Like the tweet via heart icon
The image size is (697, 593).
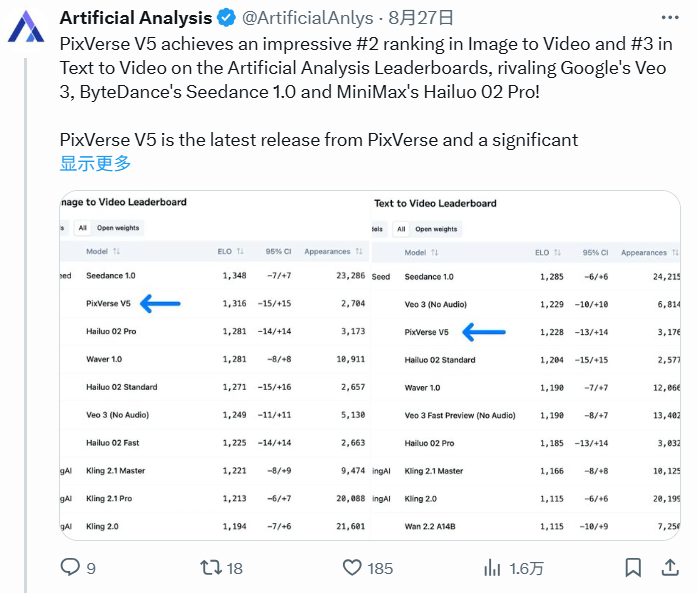click(x=352, y=568)
